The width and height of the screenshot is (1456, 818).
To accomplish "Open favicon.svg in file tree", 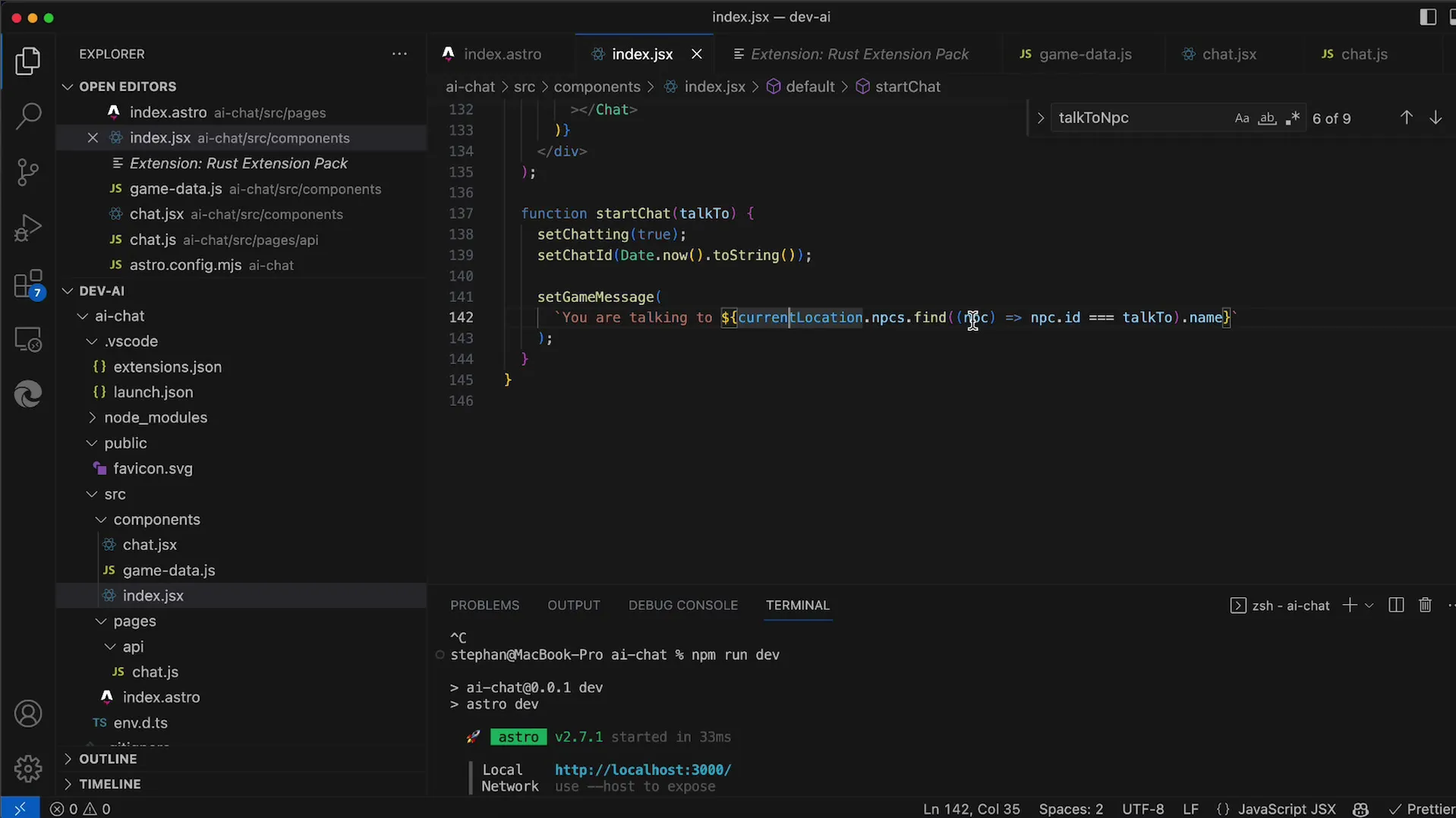I will pos(153,468).
